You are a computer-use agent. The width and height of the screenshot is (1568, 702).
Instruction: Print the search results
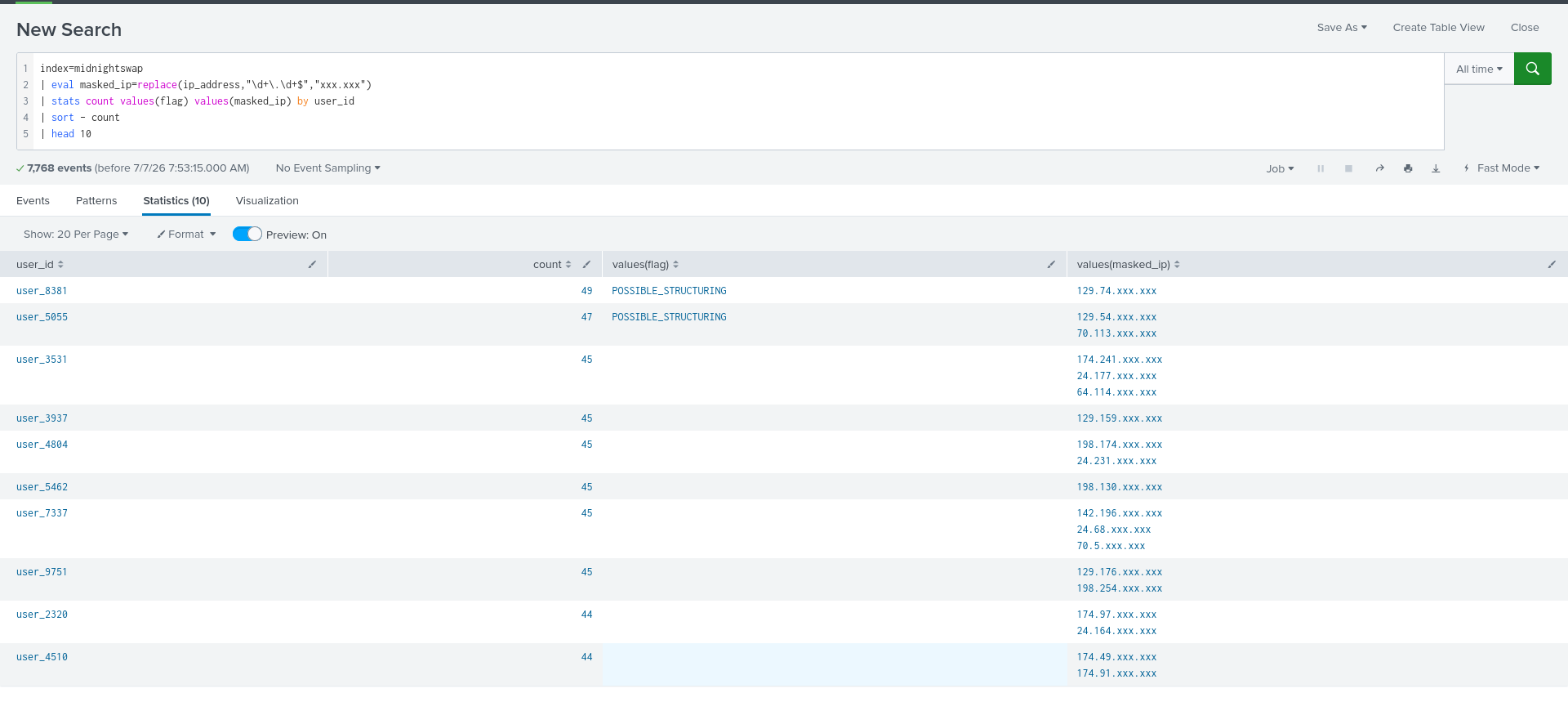[x=1408, y=168]
